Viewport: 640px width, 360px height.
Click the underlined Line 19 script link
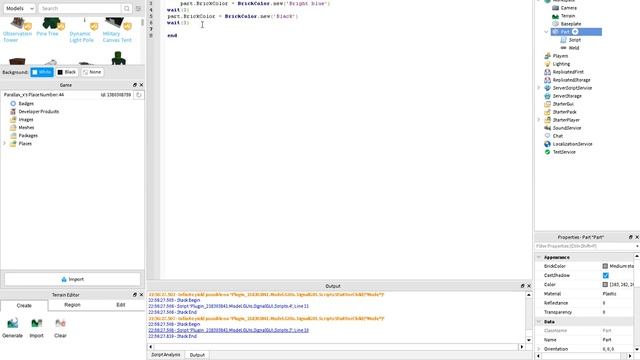click(x=229, y=330)
